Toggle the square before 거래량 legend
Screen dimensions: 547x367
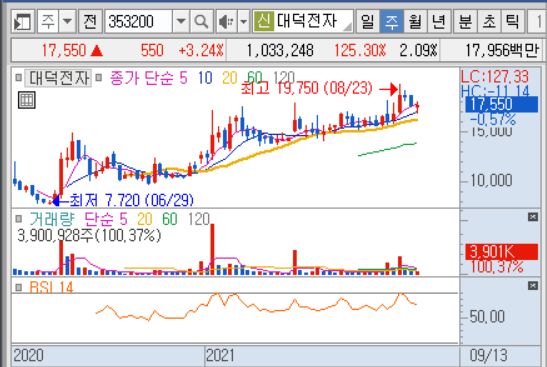pos(19,219)
